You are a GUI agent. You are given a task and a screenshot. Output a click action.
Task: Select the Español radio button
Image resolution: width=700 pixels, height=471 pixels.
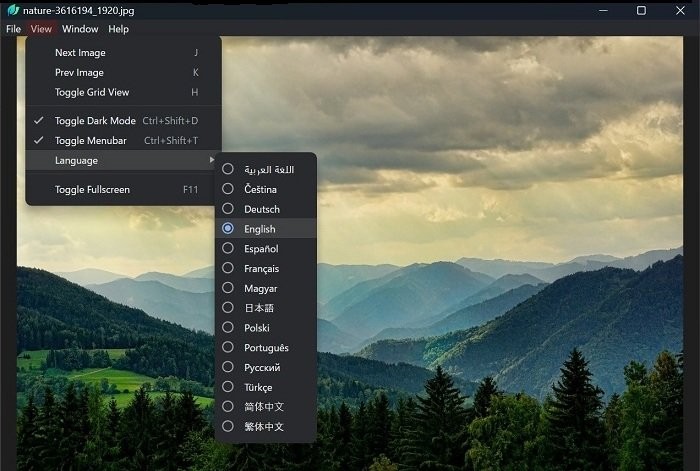[228, 249]
